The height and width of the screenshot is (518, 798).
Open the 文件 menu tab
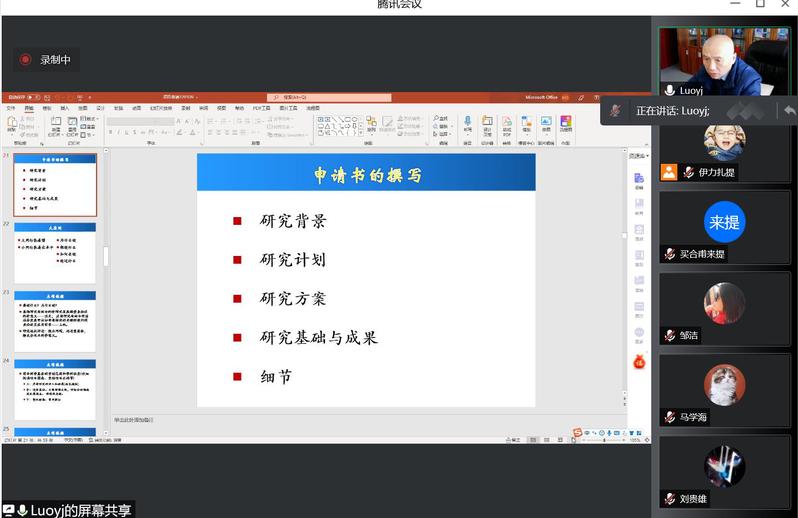tap(11, 108)
